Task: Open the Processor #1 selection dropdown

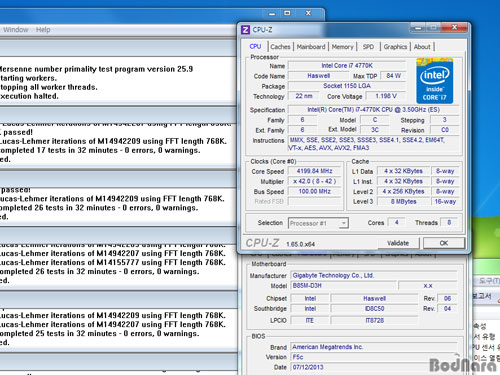Action: 318,223
